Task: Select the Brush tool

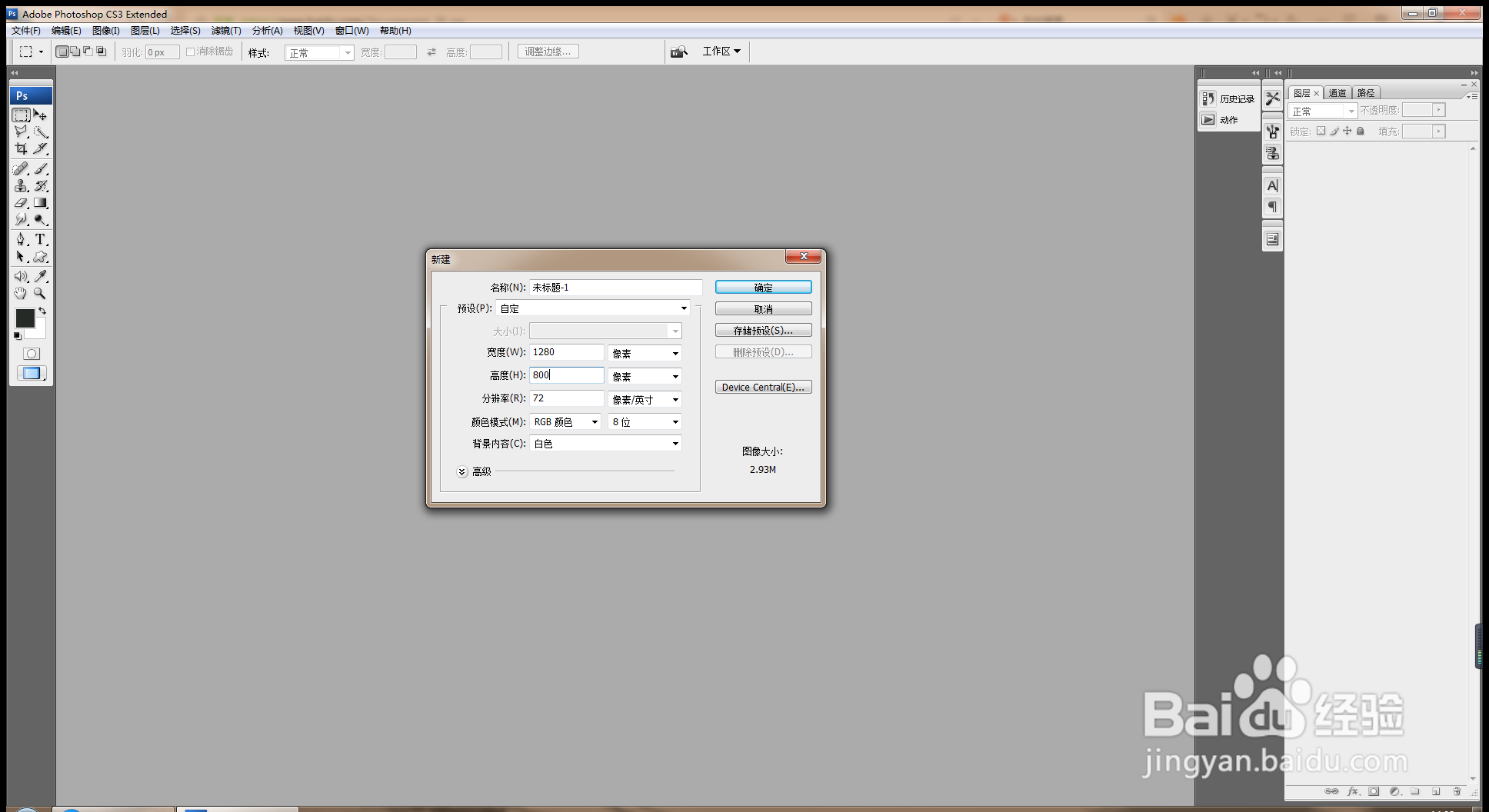Action: [41, 169]
